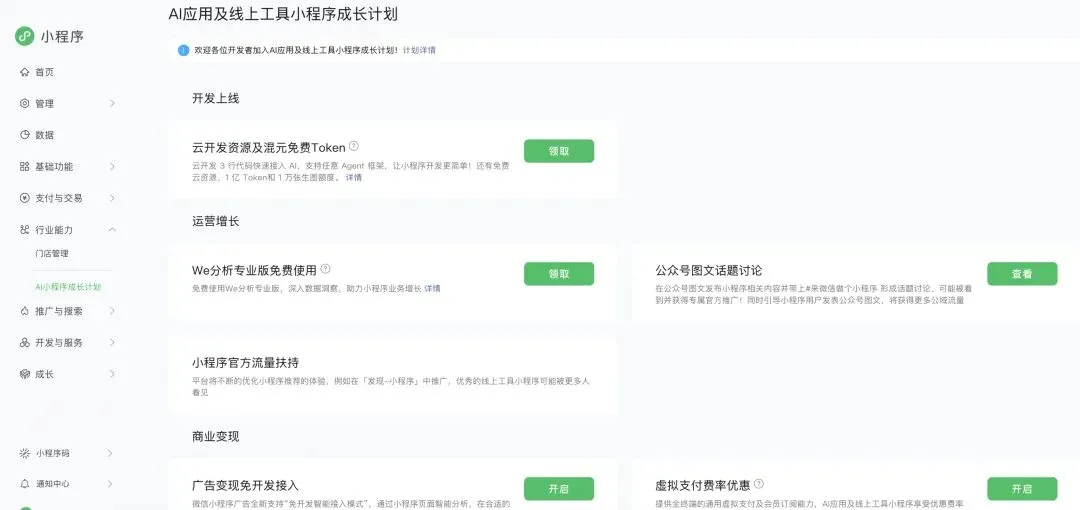Click the help icon next to 虚拟支付费率优惠
The height and width of the screenshot is (510, 1080).
759,484
